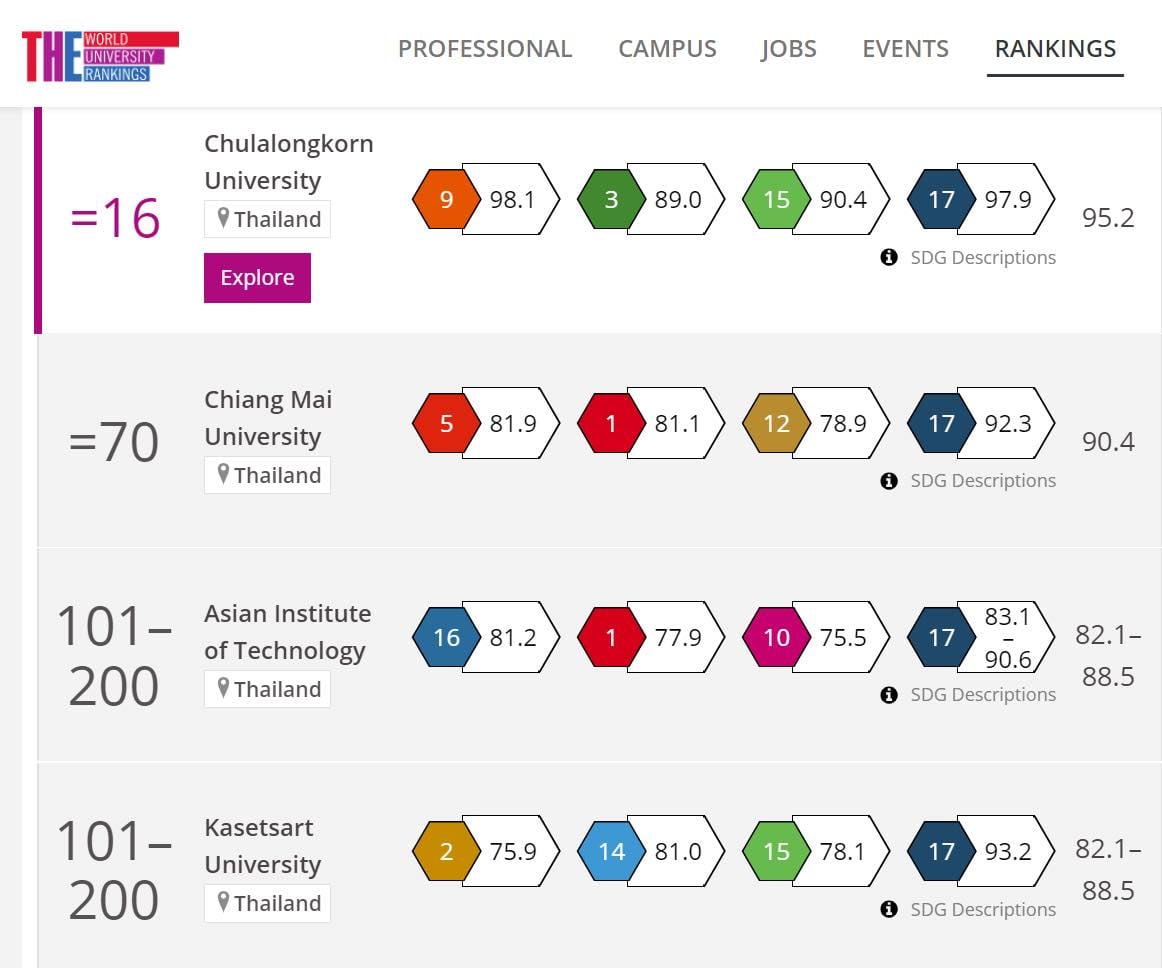Click SDG 17 hexagon in Asian Institute row
Screen dimensions: 1162x968
tap(941, 637)
